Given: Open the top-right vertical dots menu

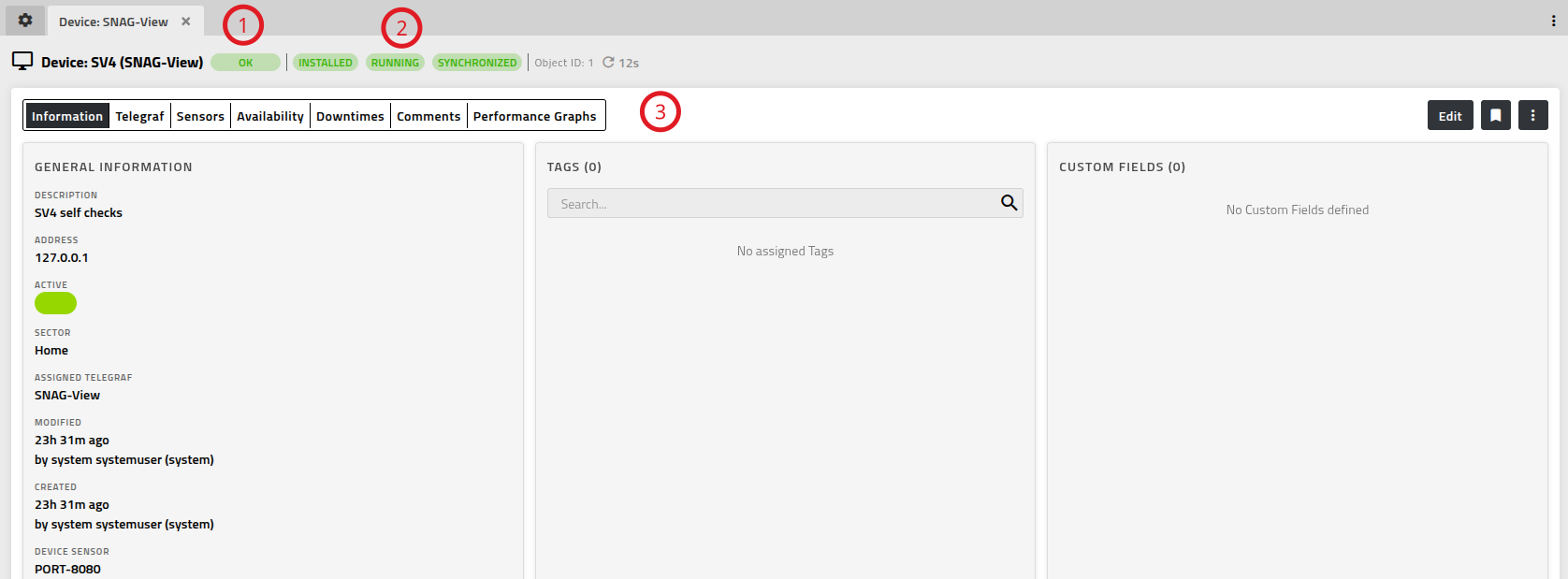Looking at the screenshot, I should click(1553, 21).
